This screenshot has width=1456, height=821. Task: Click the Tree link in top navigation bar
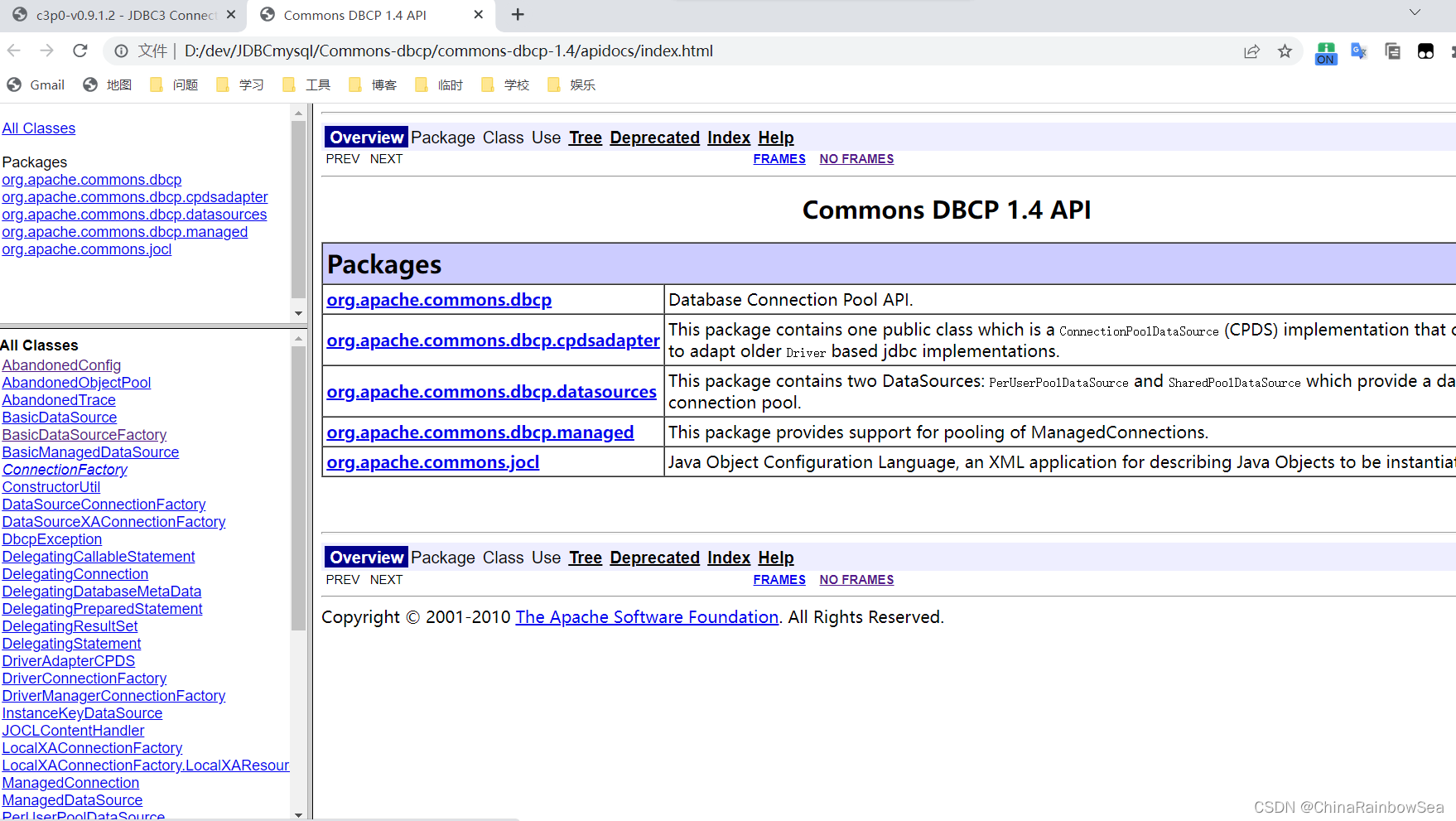pyautogui.click(x=586, y=138)
